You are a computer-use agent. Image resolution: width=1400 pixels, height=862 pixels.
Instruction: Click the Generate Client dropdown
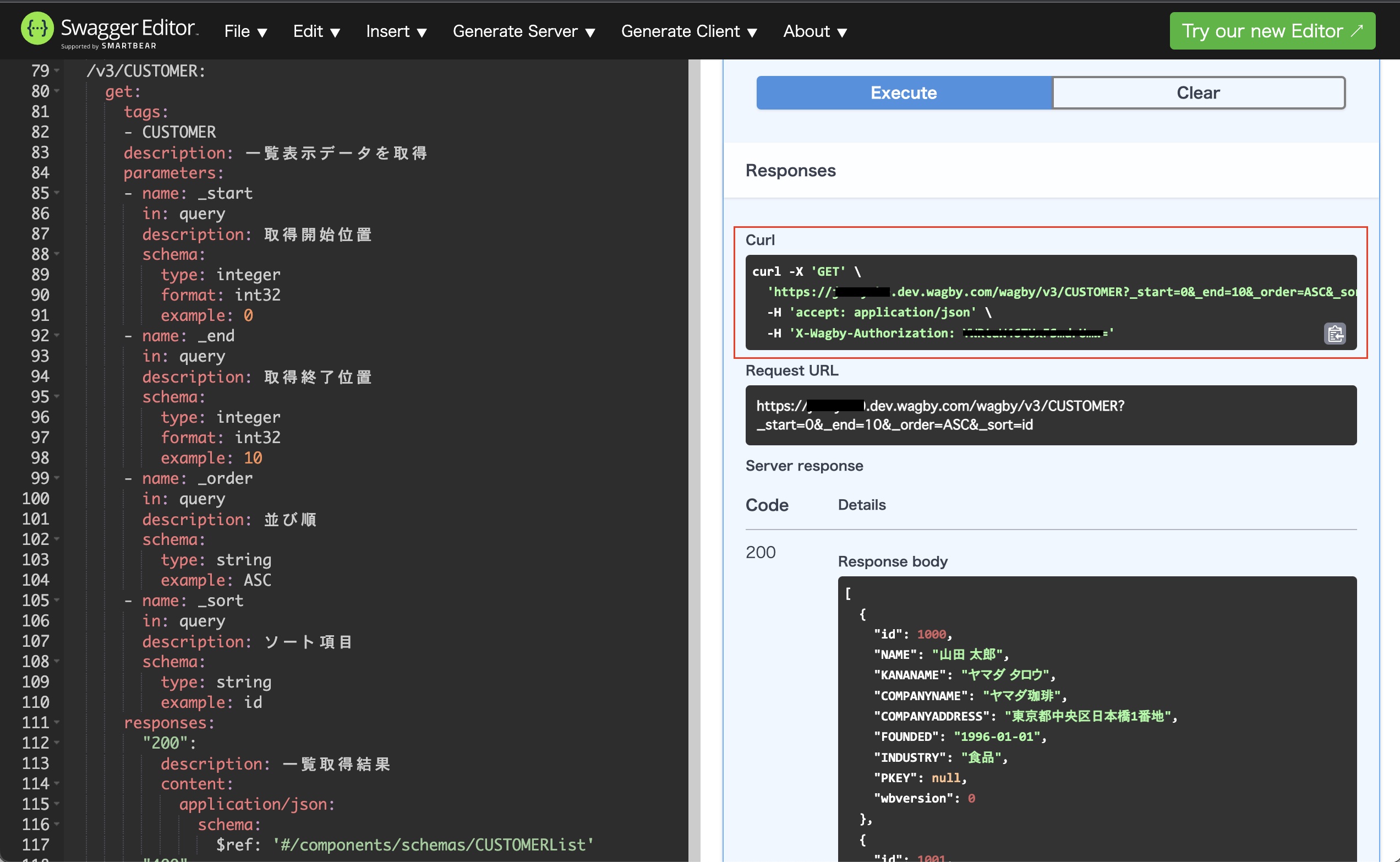pyautogui.click(x=691, y=30)
